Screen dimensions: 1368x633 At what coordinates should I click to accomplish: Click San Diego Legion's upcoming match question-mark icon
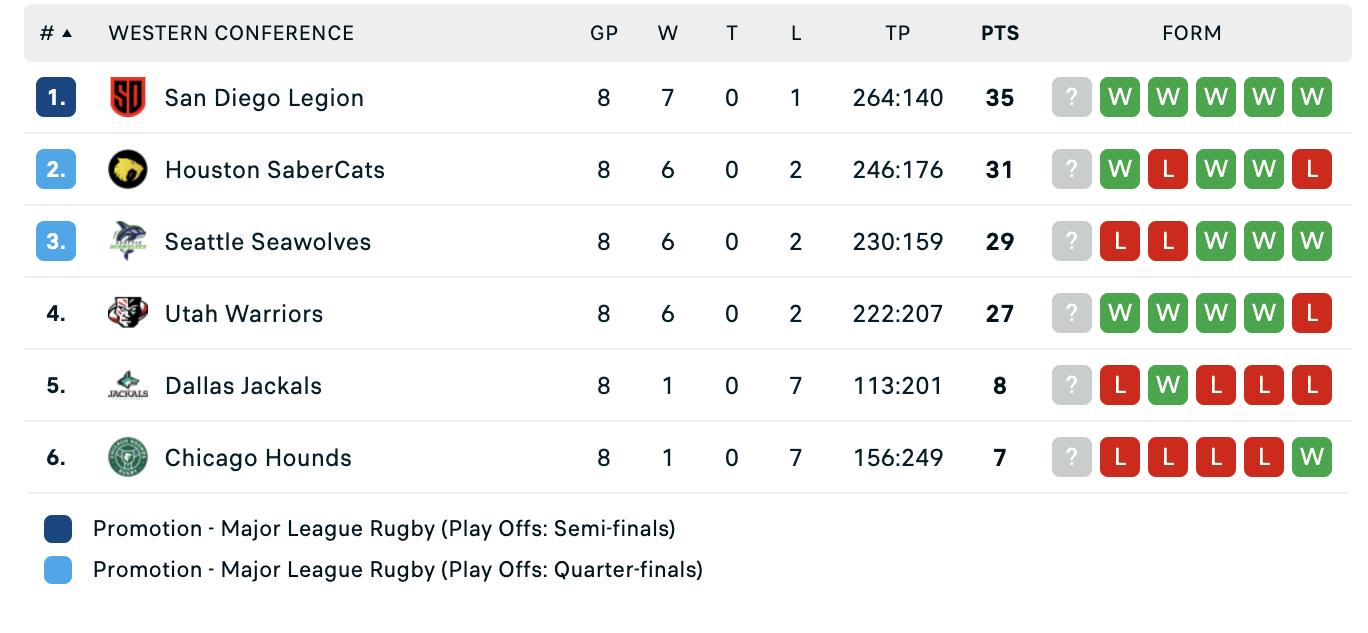(x=1072, y=98)
